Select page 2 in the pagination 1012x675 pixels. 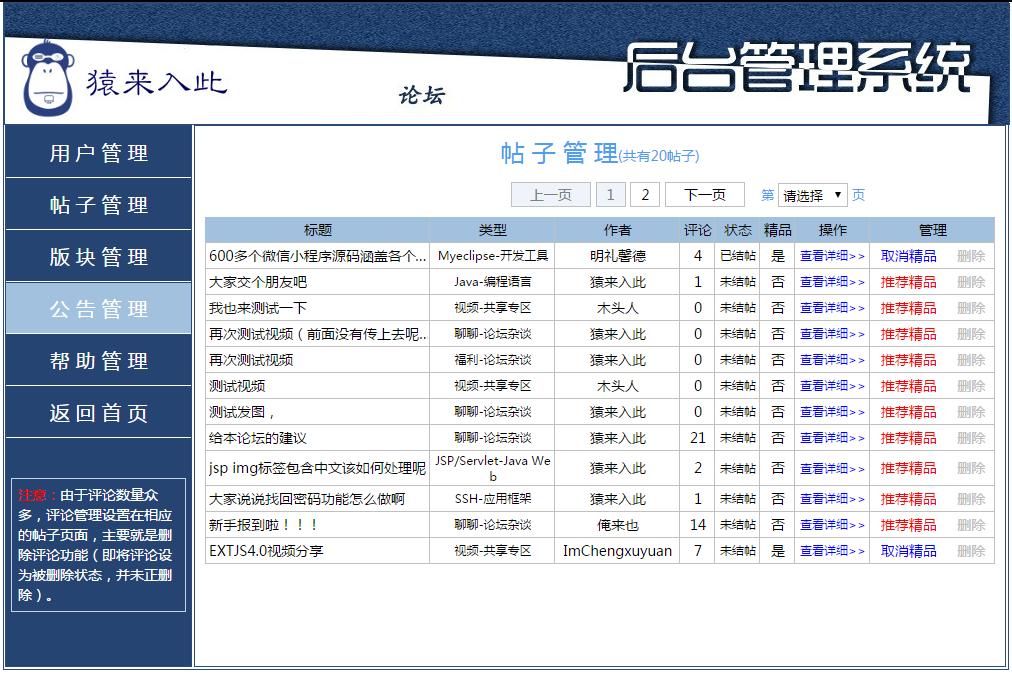coord(645,193)
